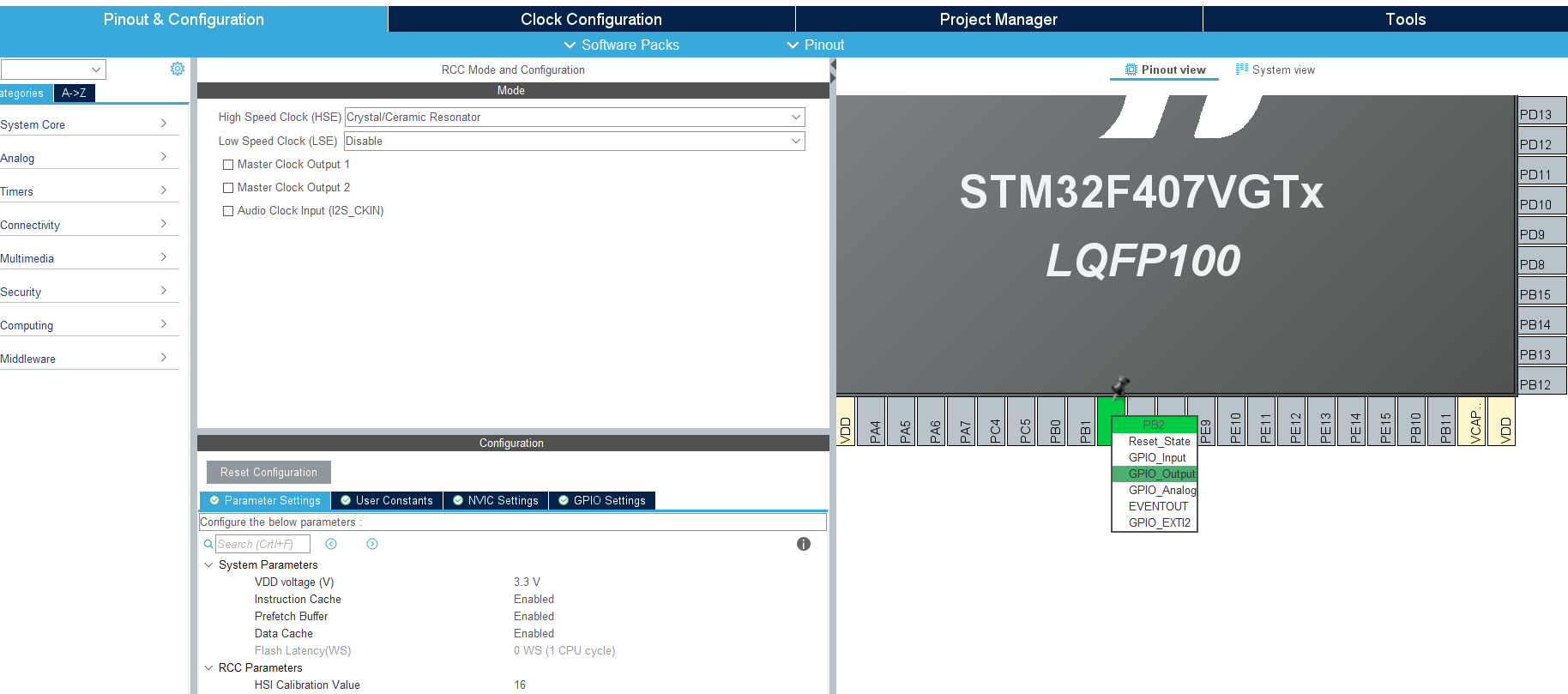This screenshot has width=1568, height=694.
Task: Open the Pinout menu
Action: pos(816,45)
